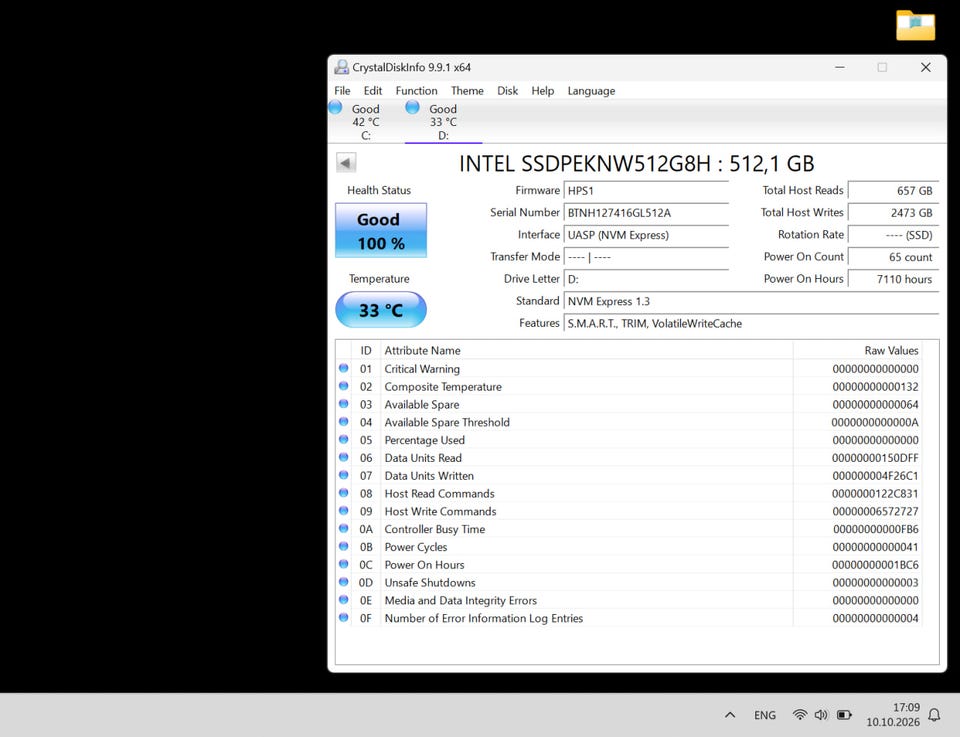Click the status dot beside Composite Temperature
This screenshot has width=960, height=737.
(343, 386)
